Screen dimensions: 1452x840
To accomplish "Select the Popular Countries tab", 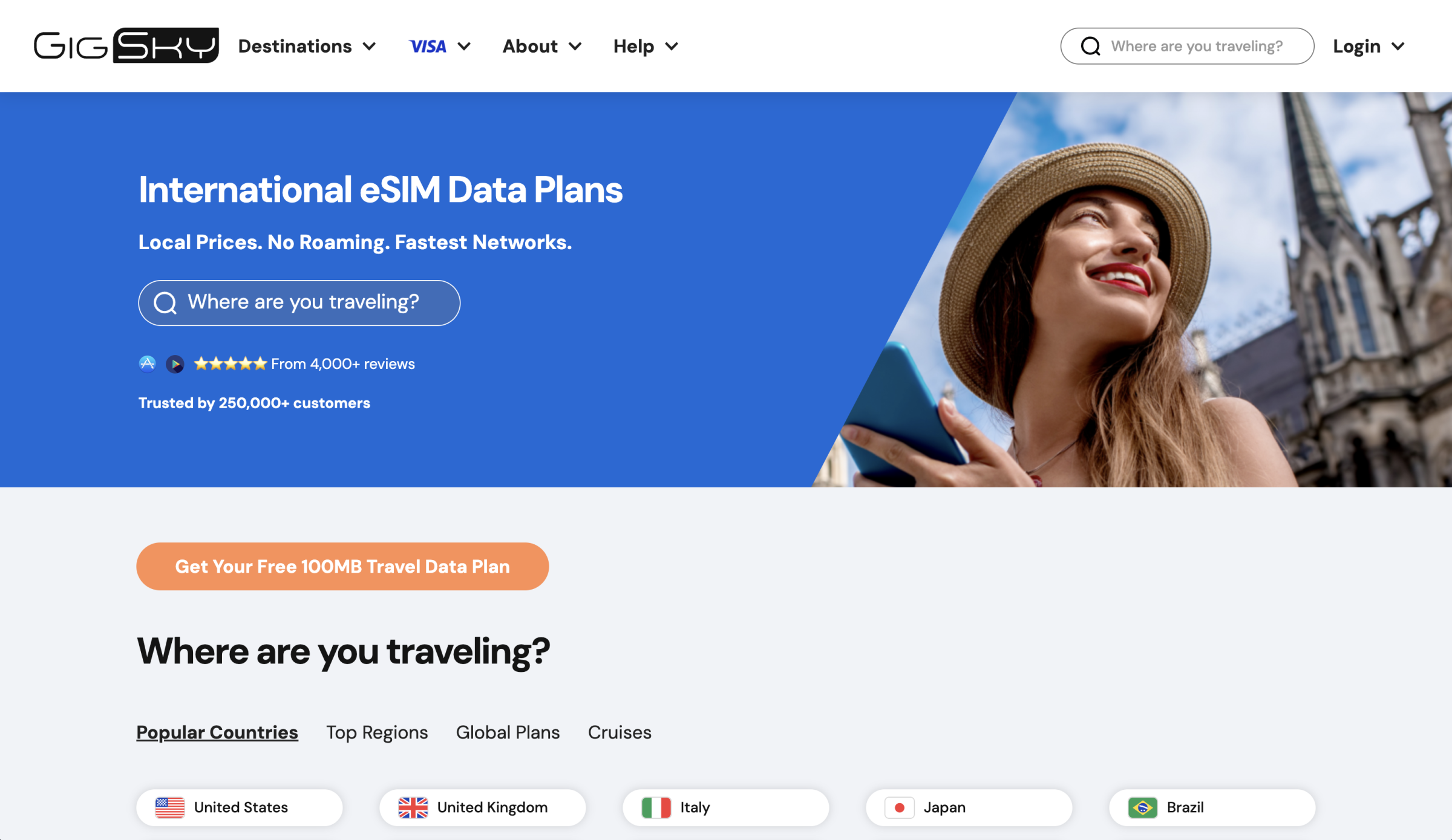I will pos(217,731).
